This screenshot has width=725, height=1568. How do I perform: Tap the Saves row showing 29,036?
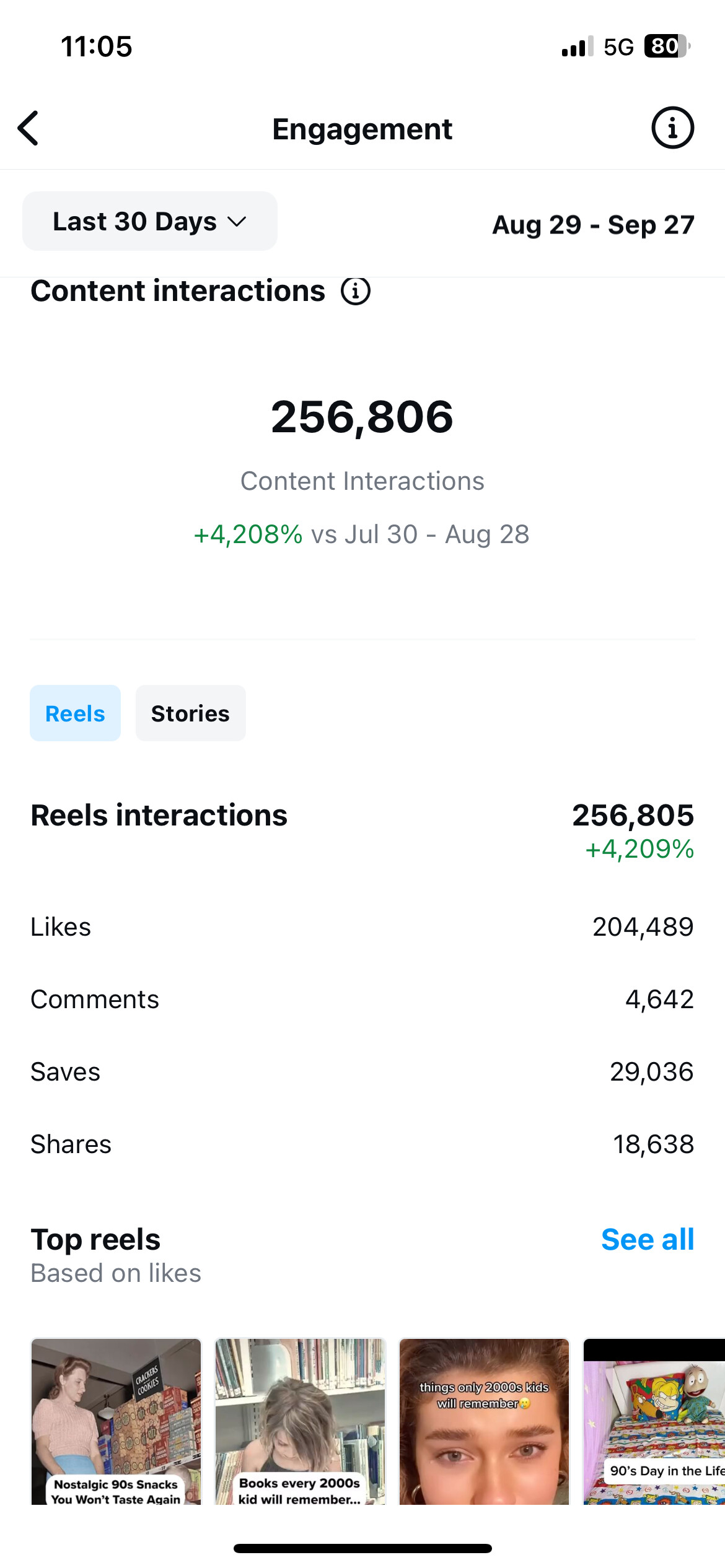[x=362, y=1072]
